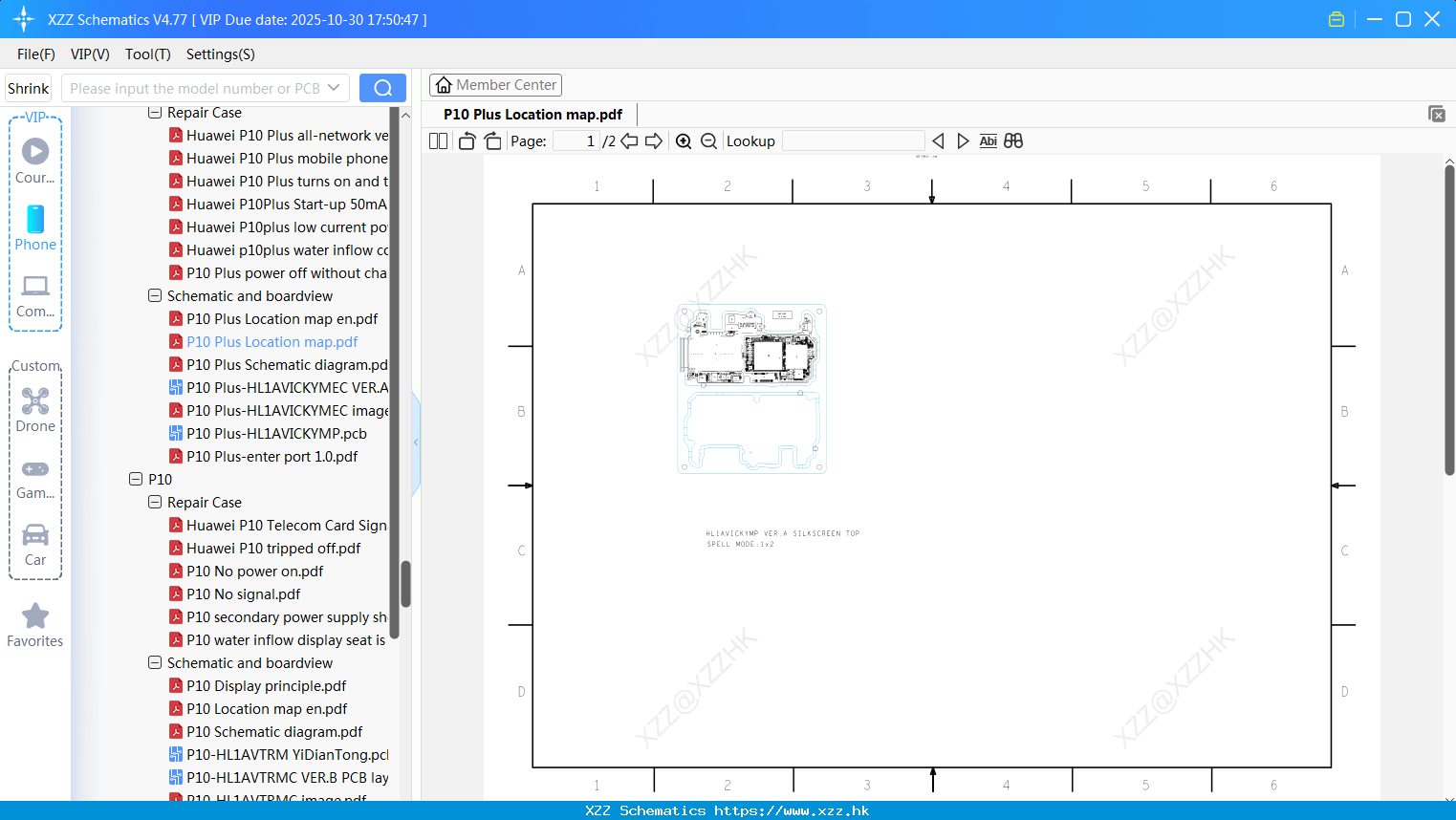Click the Lookup text field
The width and height of the screenshot is (1456, 820).
(x=853, y=140)
